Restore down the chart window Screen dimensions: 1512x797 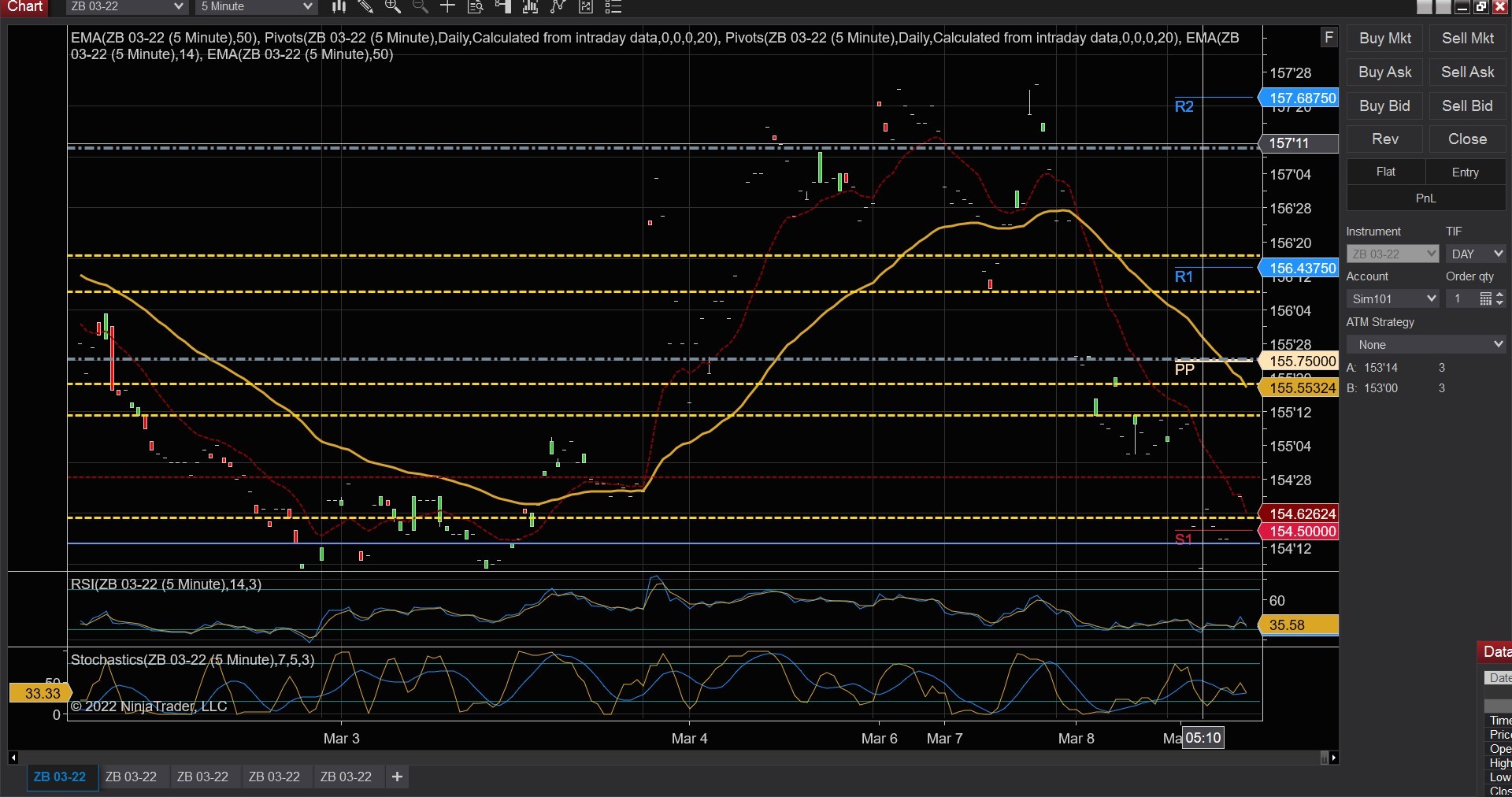tap(1481, 7)
